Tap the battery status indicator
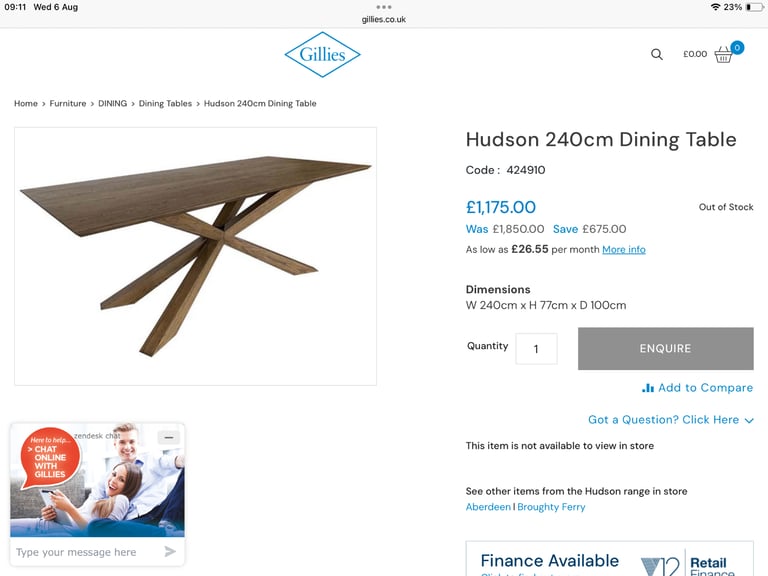 (x=755, y=7)
